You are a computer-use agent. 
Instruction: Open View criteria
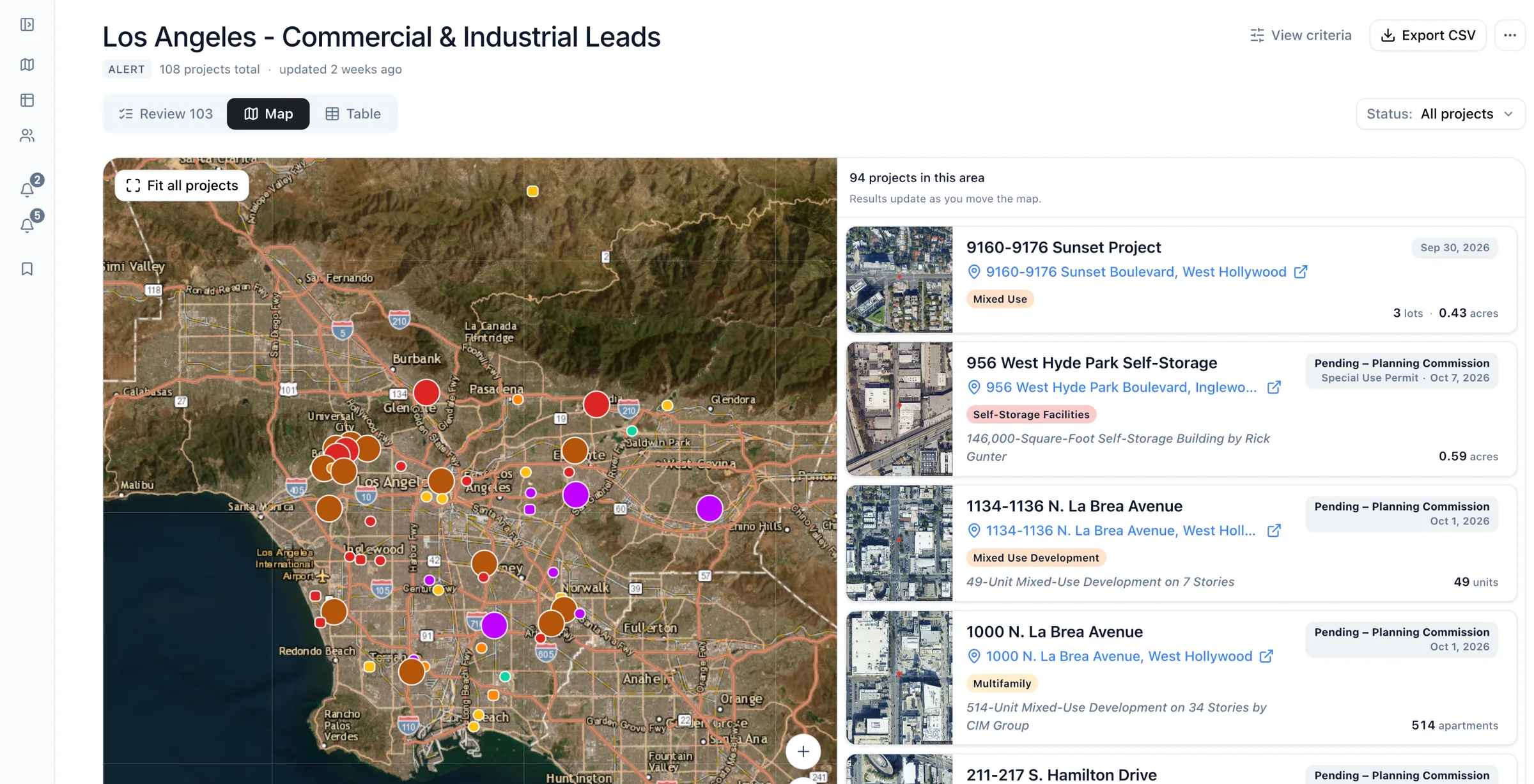[1300, 35]
